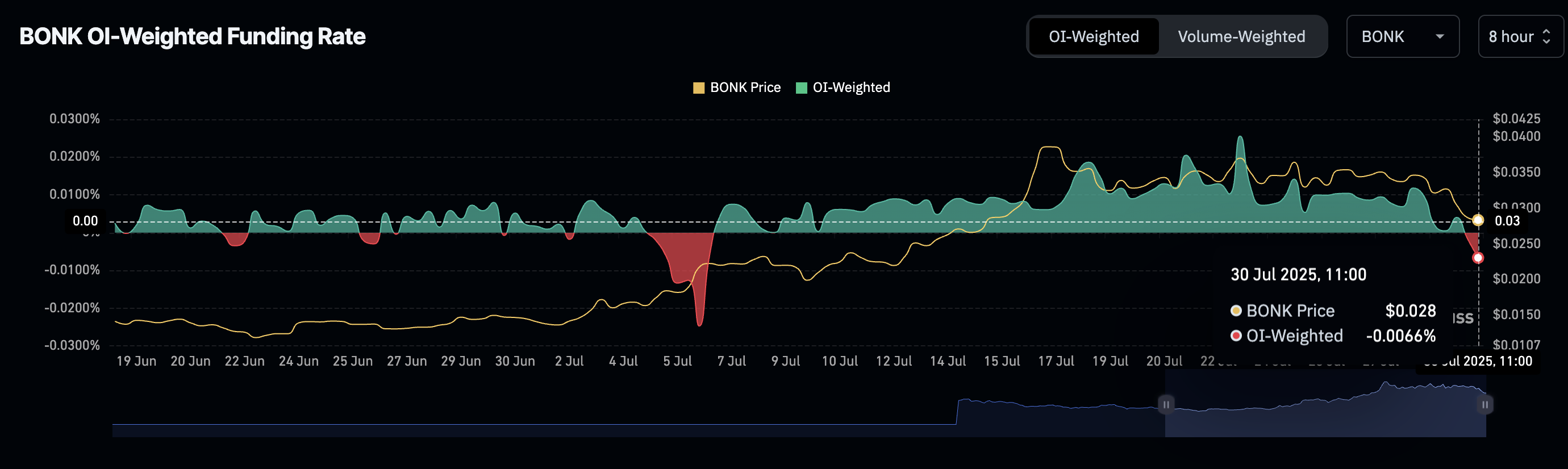Change the 8 hour interval selector
Viewport: 1568px width, 469px height.
1520,36
